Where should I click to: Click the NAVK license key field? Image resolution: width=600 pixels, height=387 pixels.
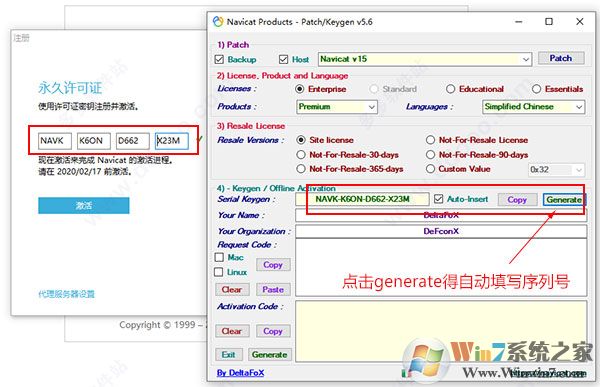tap(55, 141)
